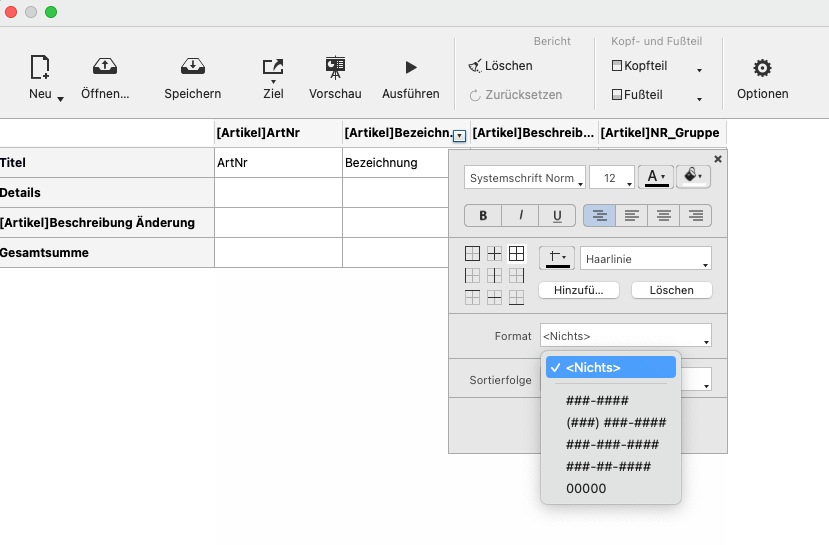Viewport: 829px width, 545px height.
Task: Click the Speichern save icon
Action: coord(192,68)
